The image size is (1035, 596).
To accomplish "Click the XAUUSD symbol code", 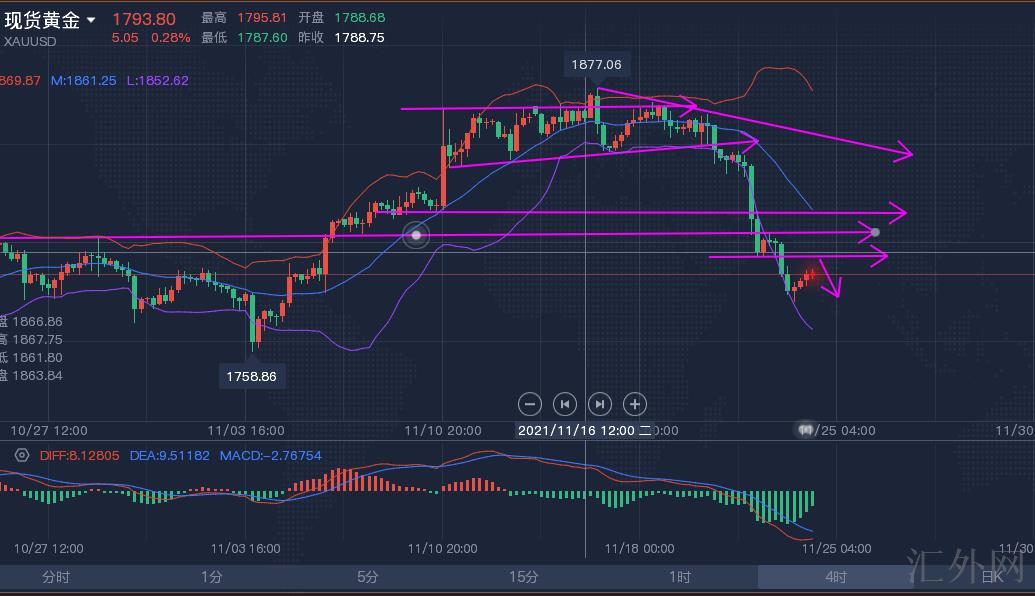I will coord(30,41).
